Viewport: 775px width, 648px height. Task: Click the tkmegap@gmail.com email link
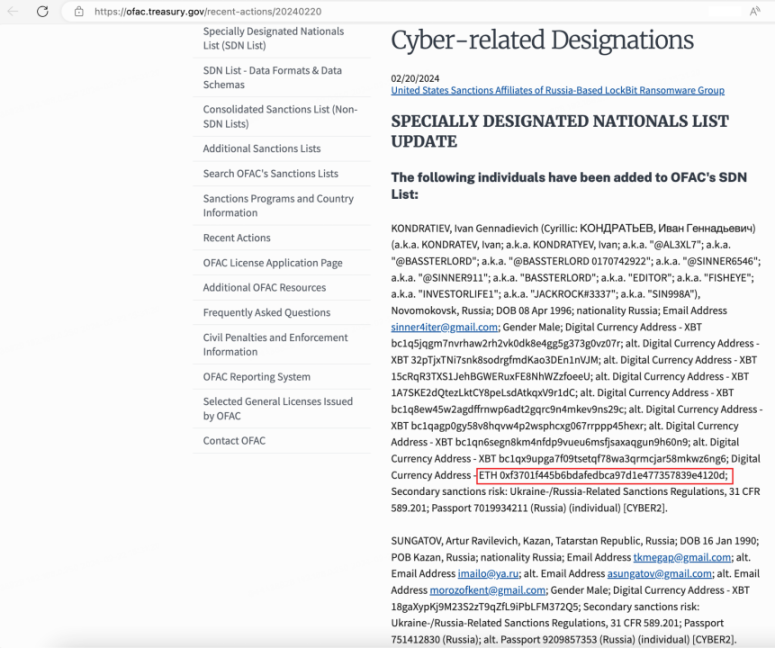pos(682,558)
